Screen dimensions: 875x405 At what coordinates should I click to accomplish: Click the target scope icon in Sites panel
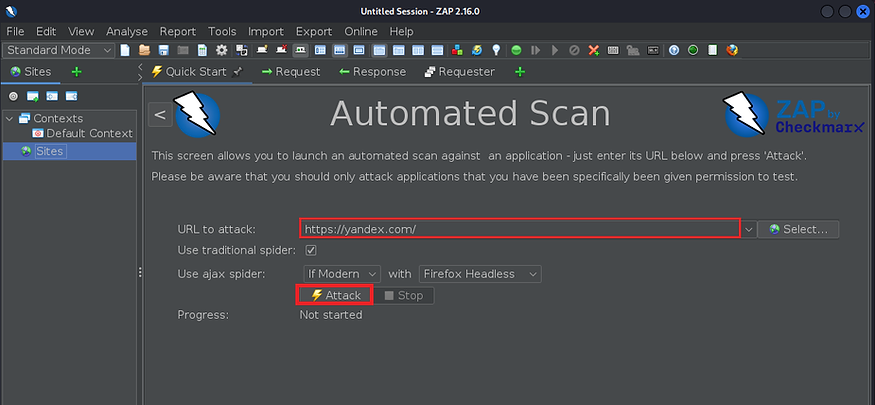point(13,97)
